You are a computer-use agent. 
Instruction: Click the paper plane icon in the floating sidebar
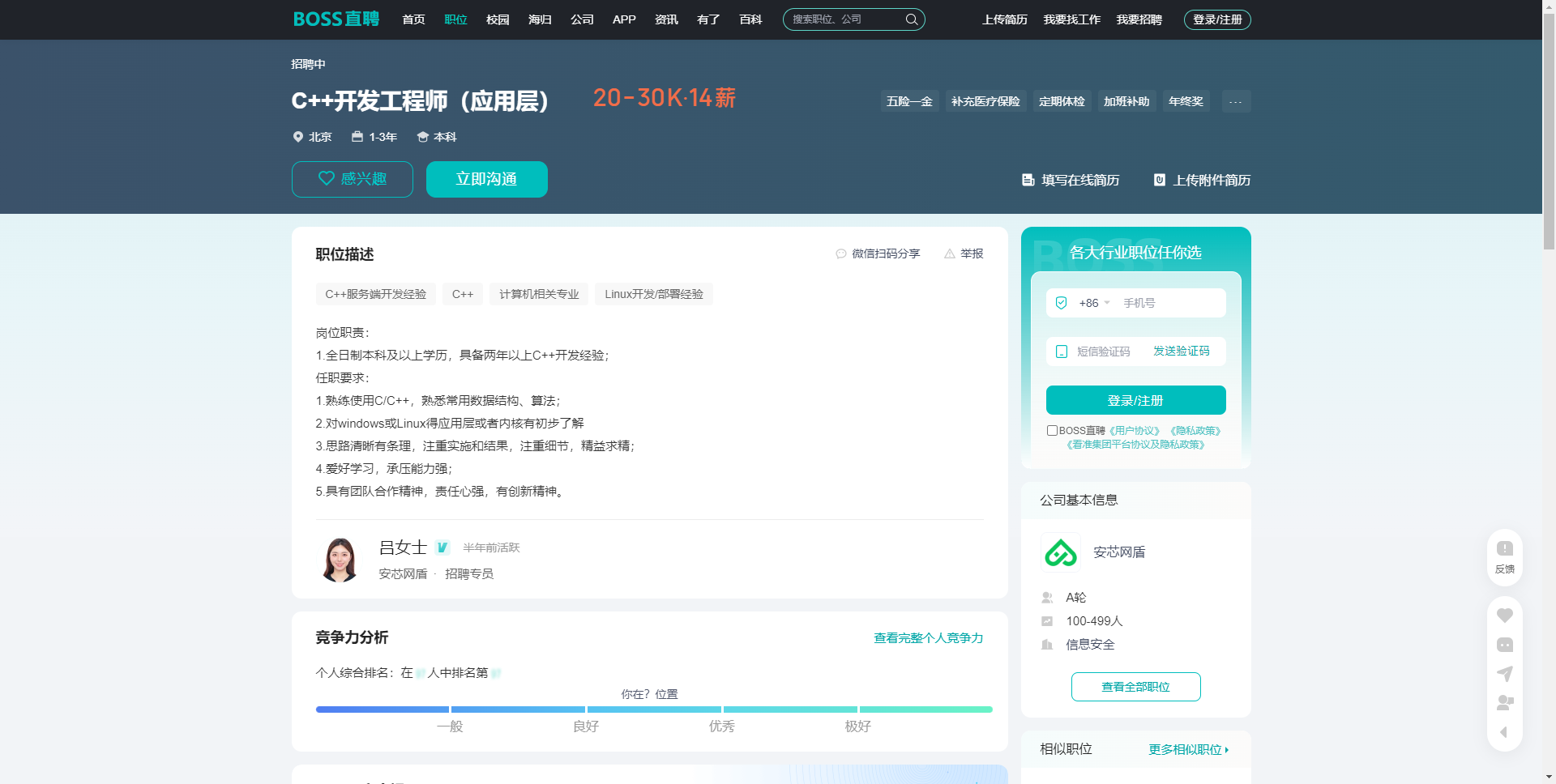[1504, 674]
